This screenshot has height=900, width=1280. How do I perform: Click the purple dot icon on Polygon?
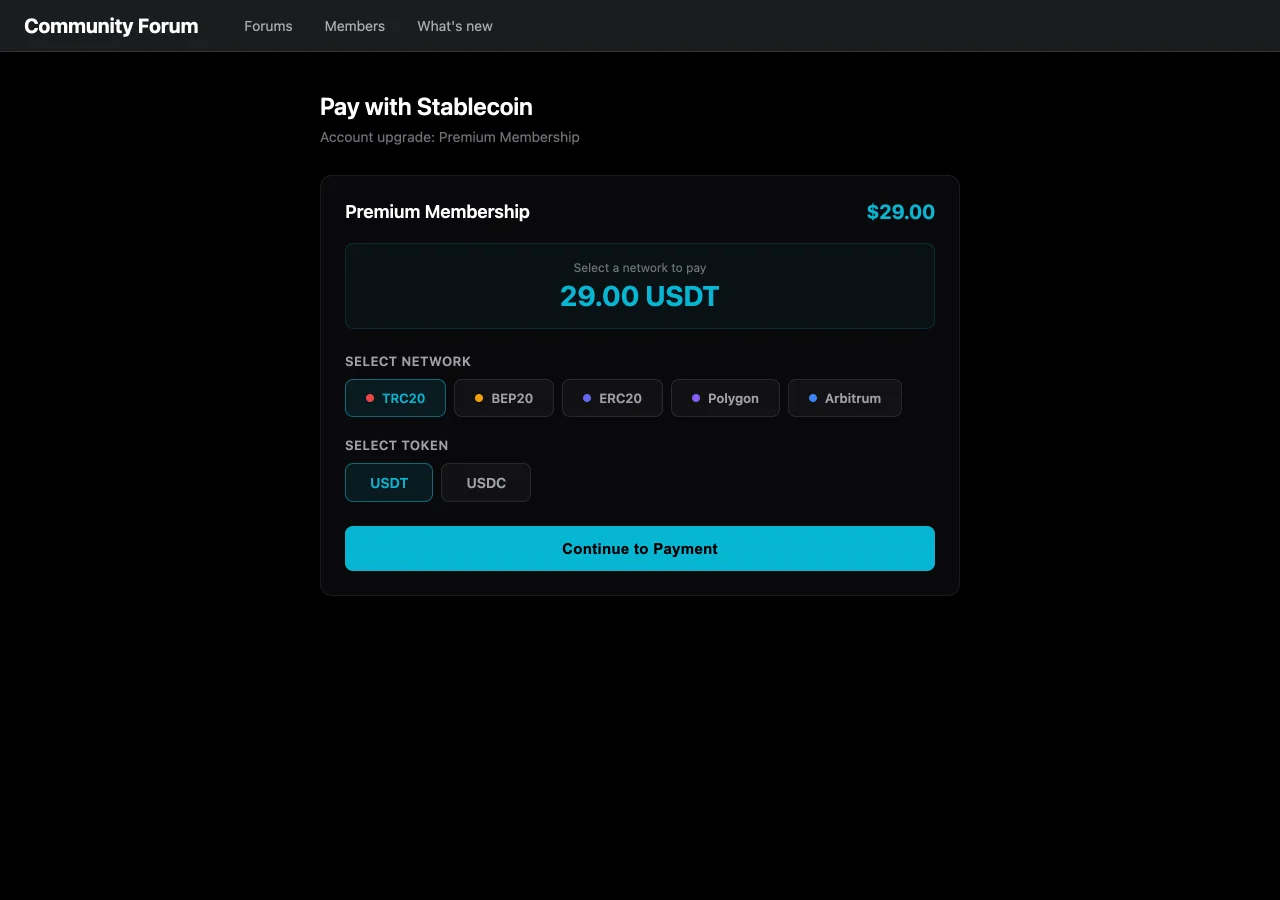[x=696, y=398]
